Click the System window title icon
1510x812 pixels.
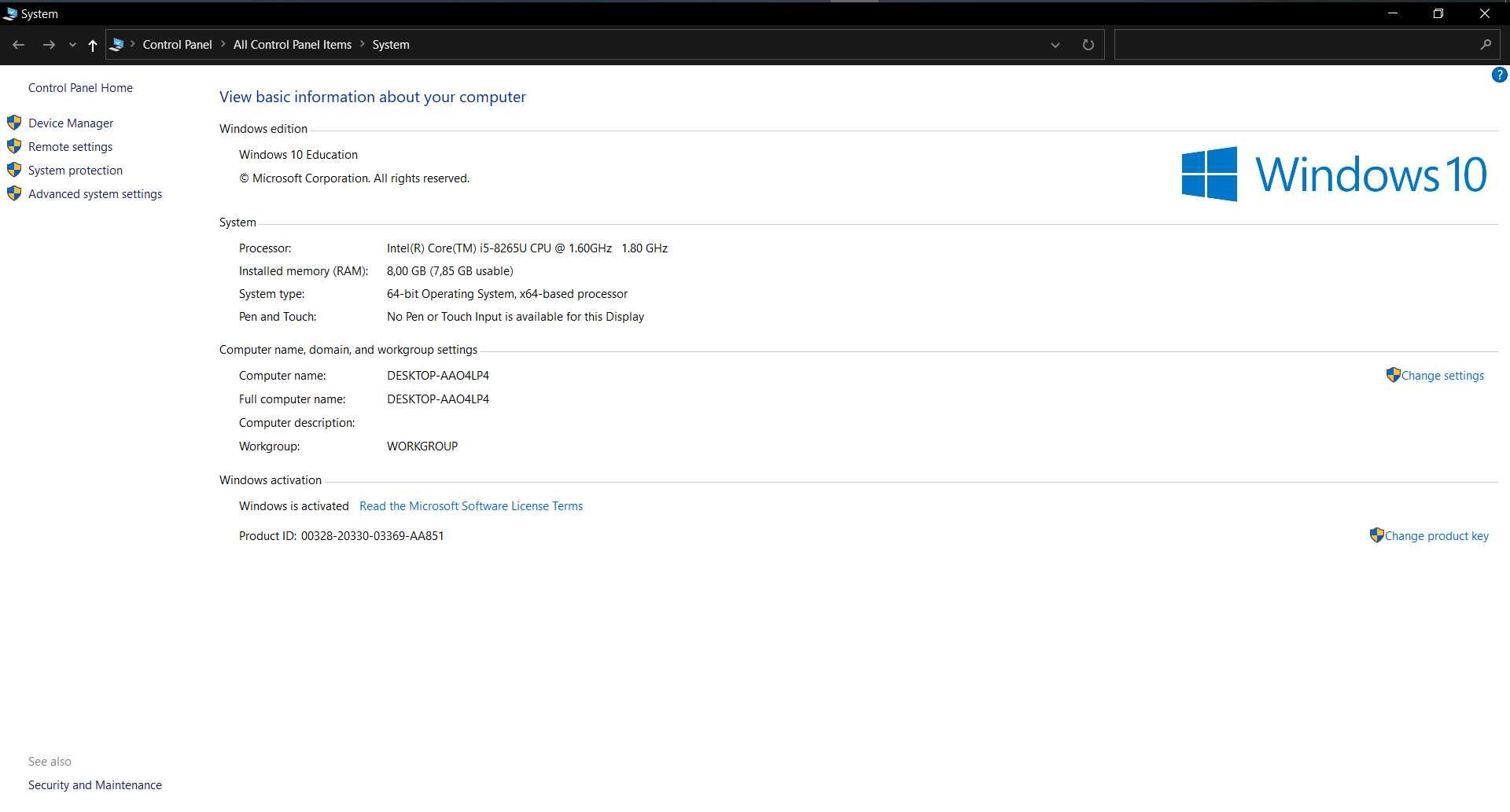pyautogui.click(x=10, y=13)
